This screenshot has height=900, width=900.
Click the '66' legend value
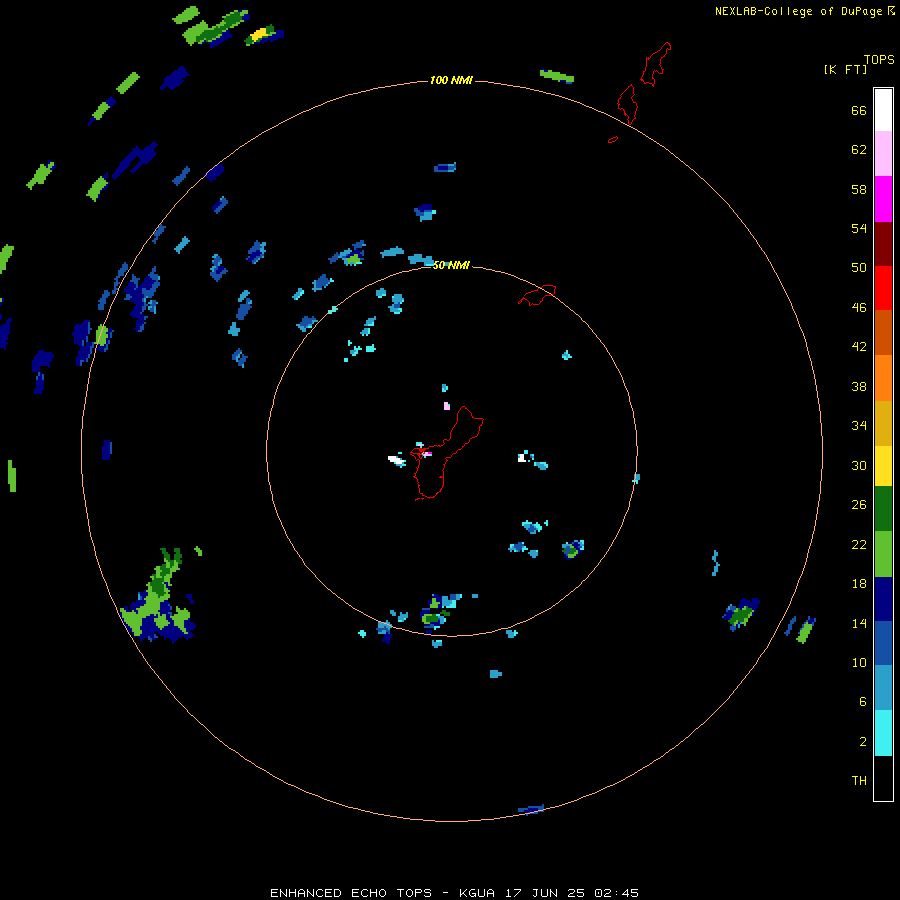pos(859,110)
